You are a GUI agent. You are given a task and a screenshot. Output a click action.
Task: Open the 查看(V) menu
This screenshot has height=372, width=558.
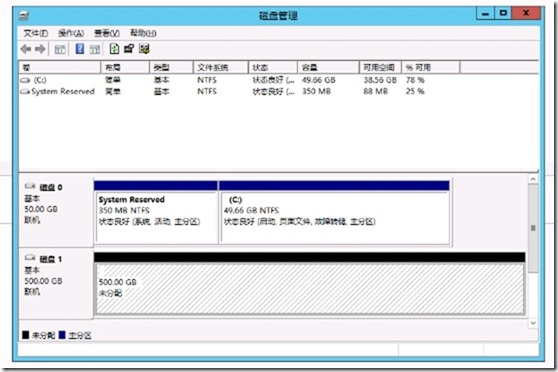tap(107, 33)
